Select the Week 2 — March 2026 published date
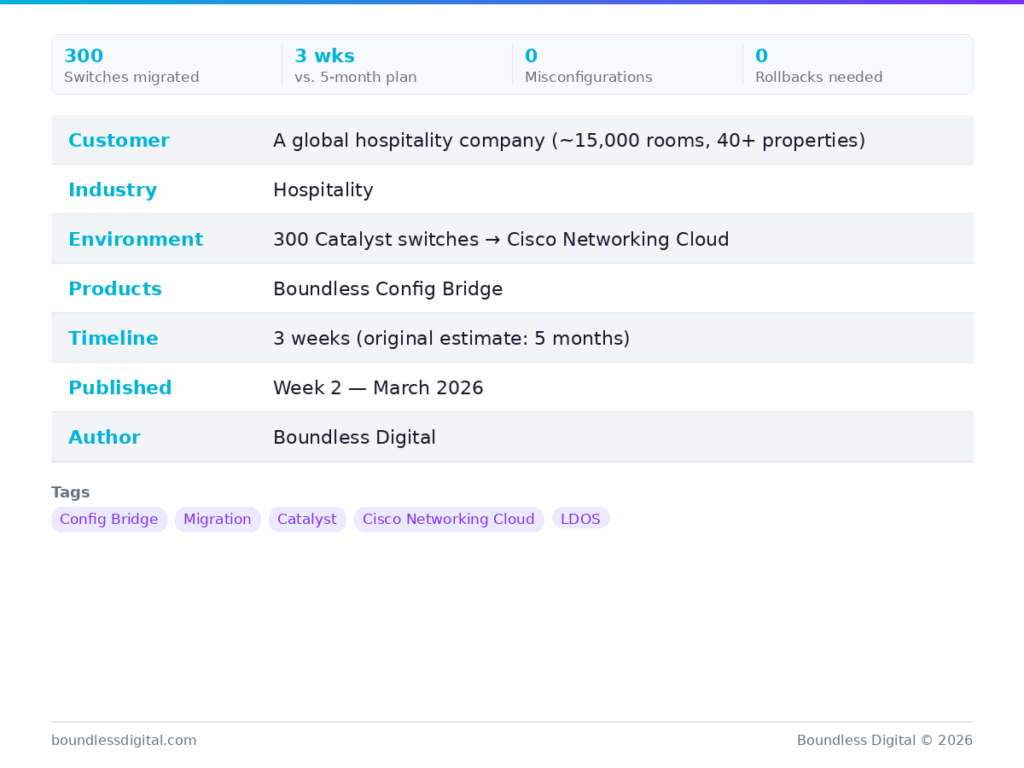This screenshot has width=1024, height=768. pyautogui.click(x=378, y=388)
